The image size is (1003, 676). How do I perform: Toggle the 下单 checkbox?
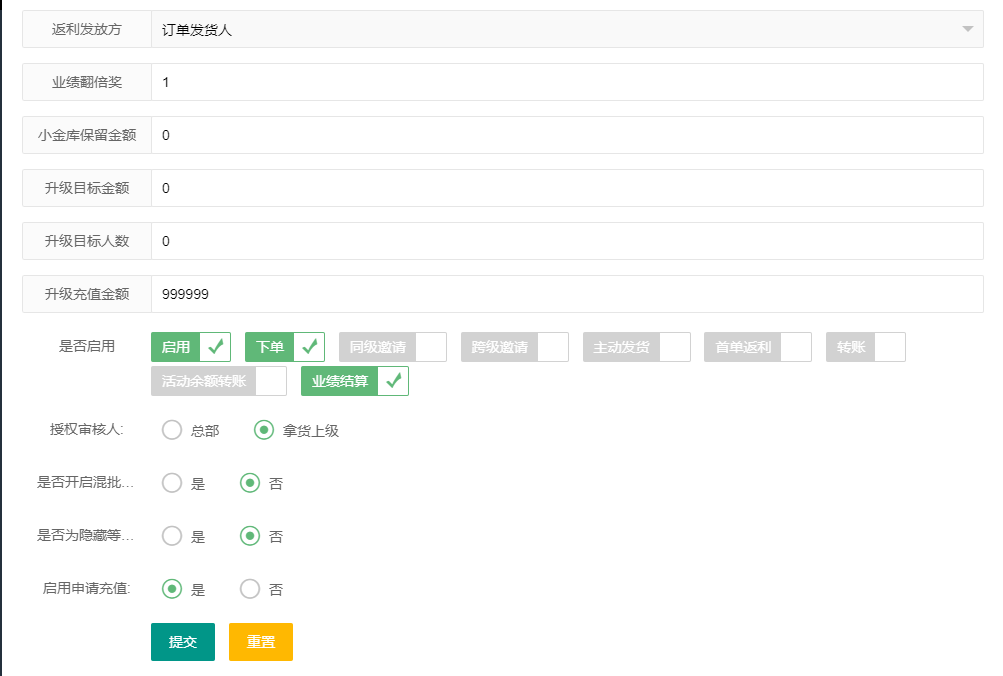click(x=284, y=347)
